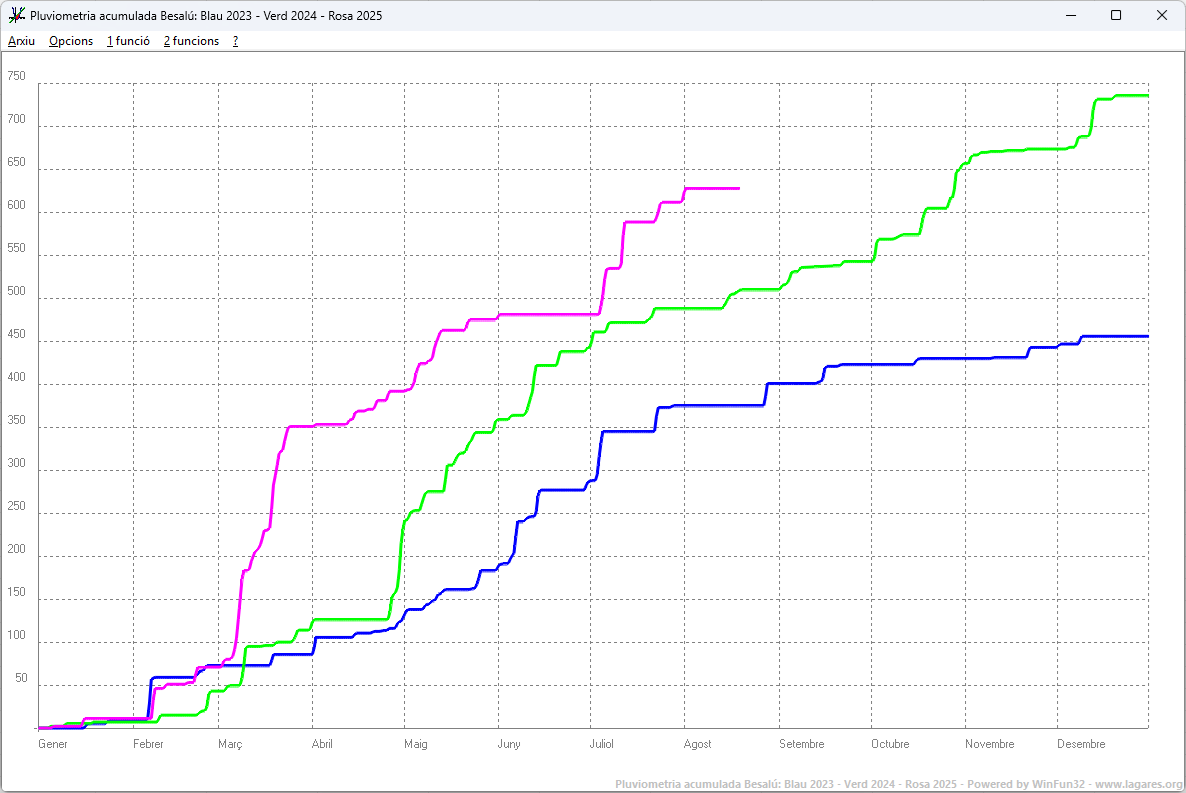
Task: Click the Febrer x-axis label
Action: coord(148,744)
